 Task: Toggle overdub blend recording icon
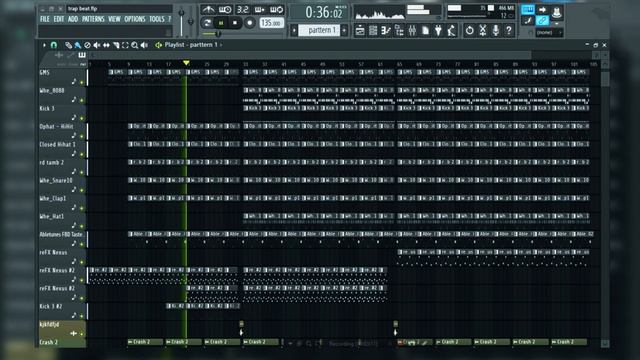[260, 9]
